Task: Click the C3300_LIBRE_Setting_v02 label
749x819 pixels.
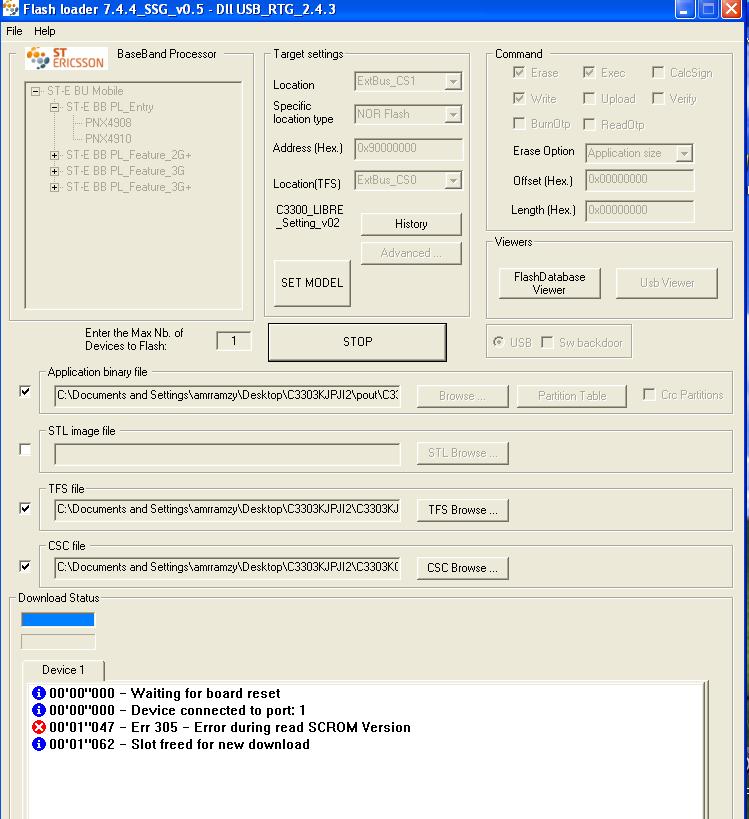Action: [310, 216]
